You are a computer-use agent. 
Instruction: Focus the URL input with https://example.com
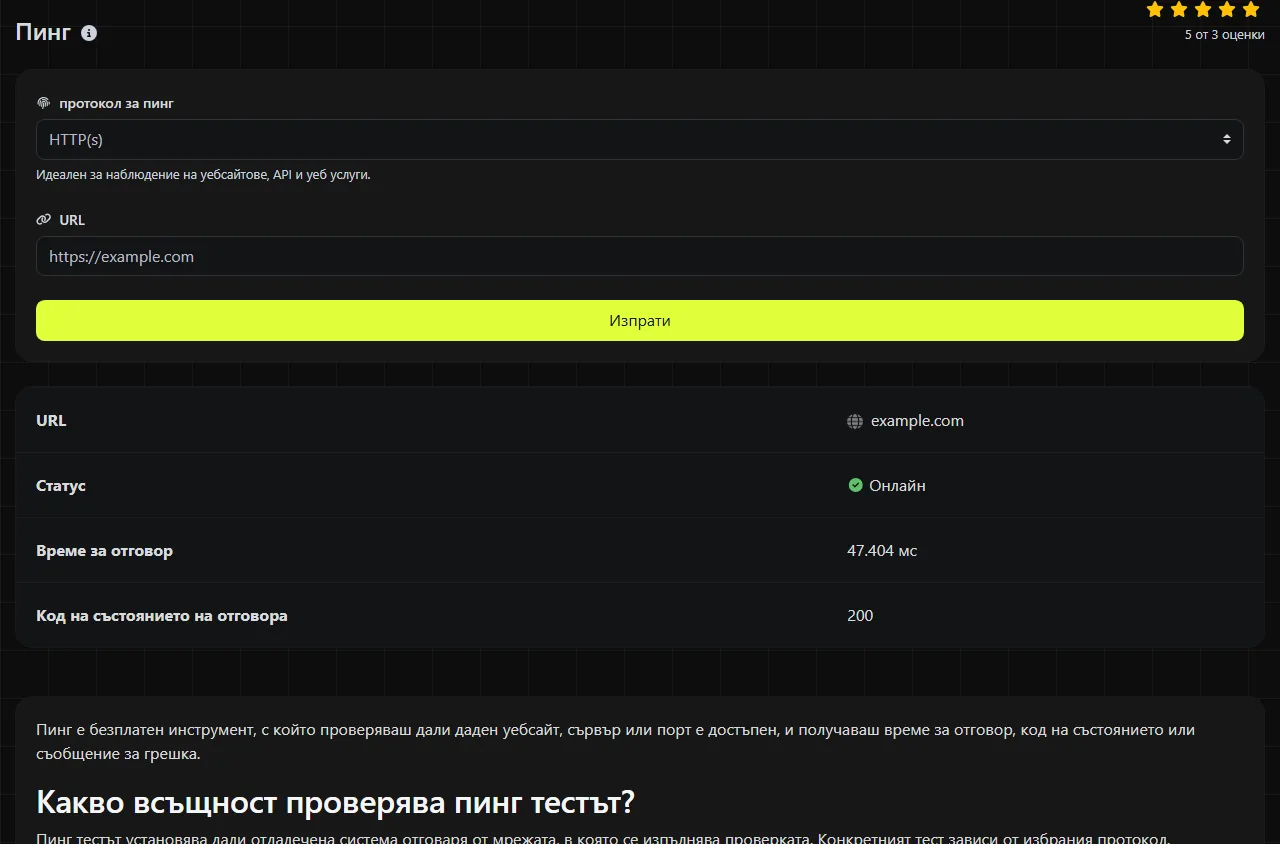[640, 256]
